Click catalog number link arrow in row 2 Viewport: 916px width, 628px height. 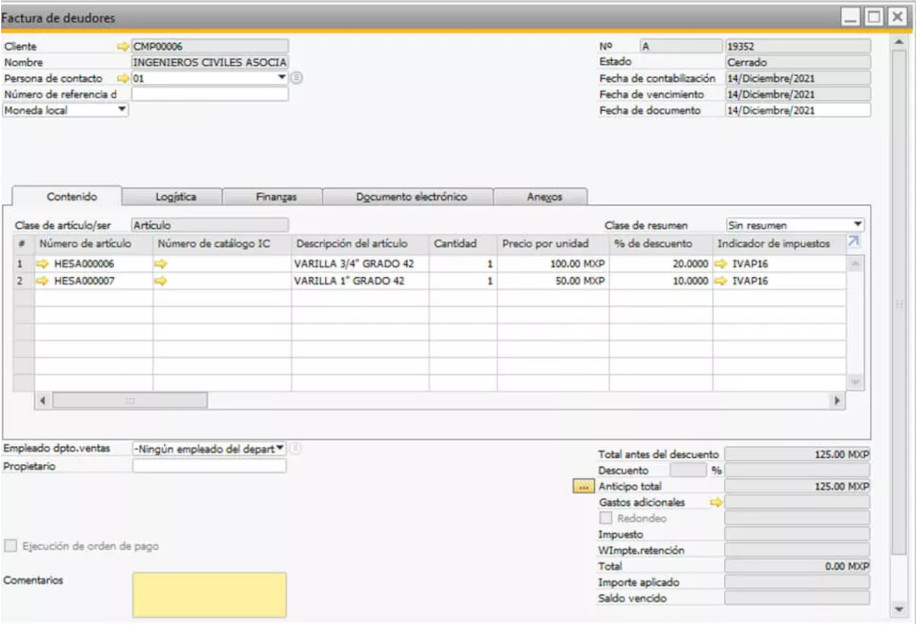tap(161, 282)
